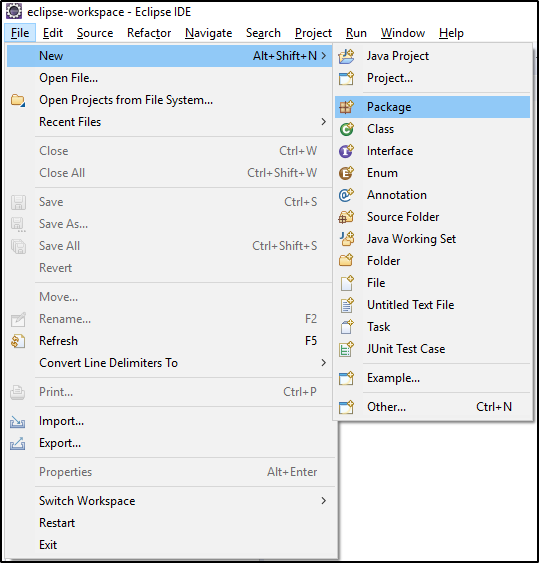
Task: Click the Java Project icon in New submenu
Action: point(347,56)
